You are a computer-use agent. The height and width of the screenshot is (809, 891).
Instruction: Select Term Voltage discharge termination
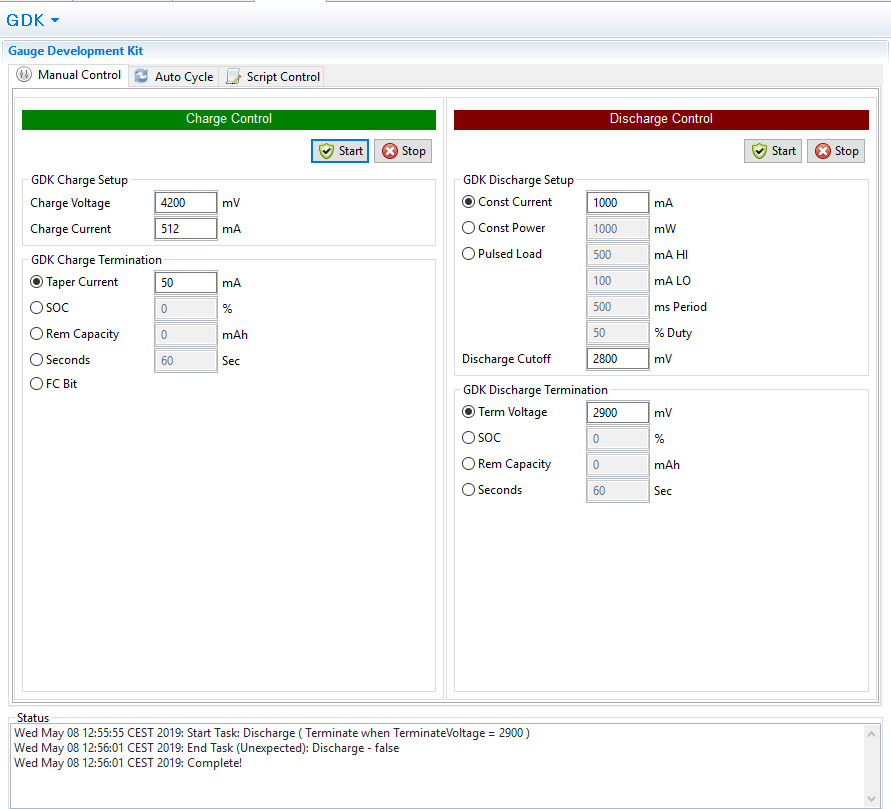click(505, 412)
